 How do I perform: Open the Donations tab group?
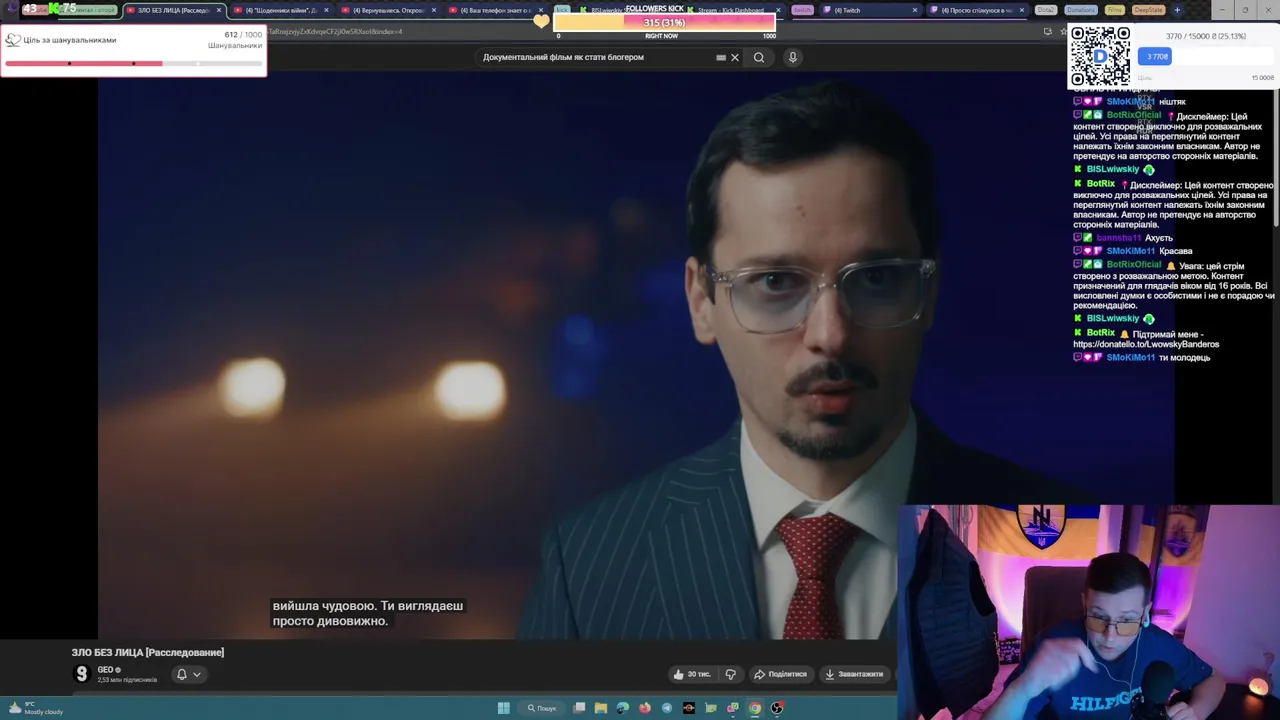(1080, 10)
